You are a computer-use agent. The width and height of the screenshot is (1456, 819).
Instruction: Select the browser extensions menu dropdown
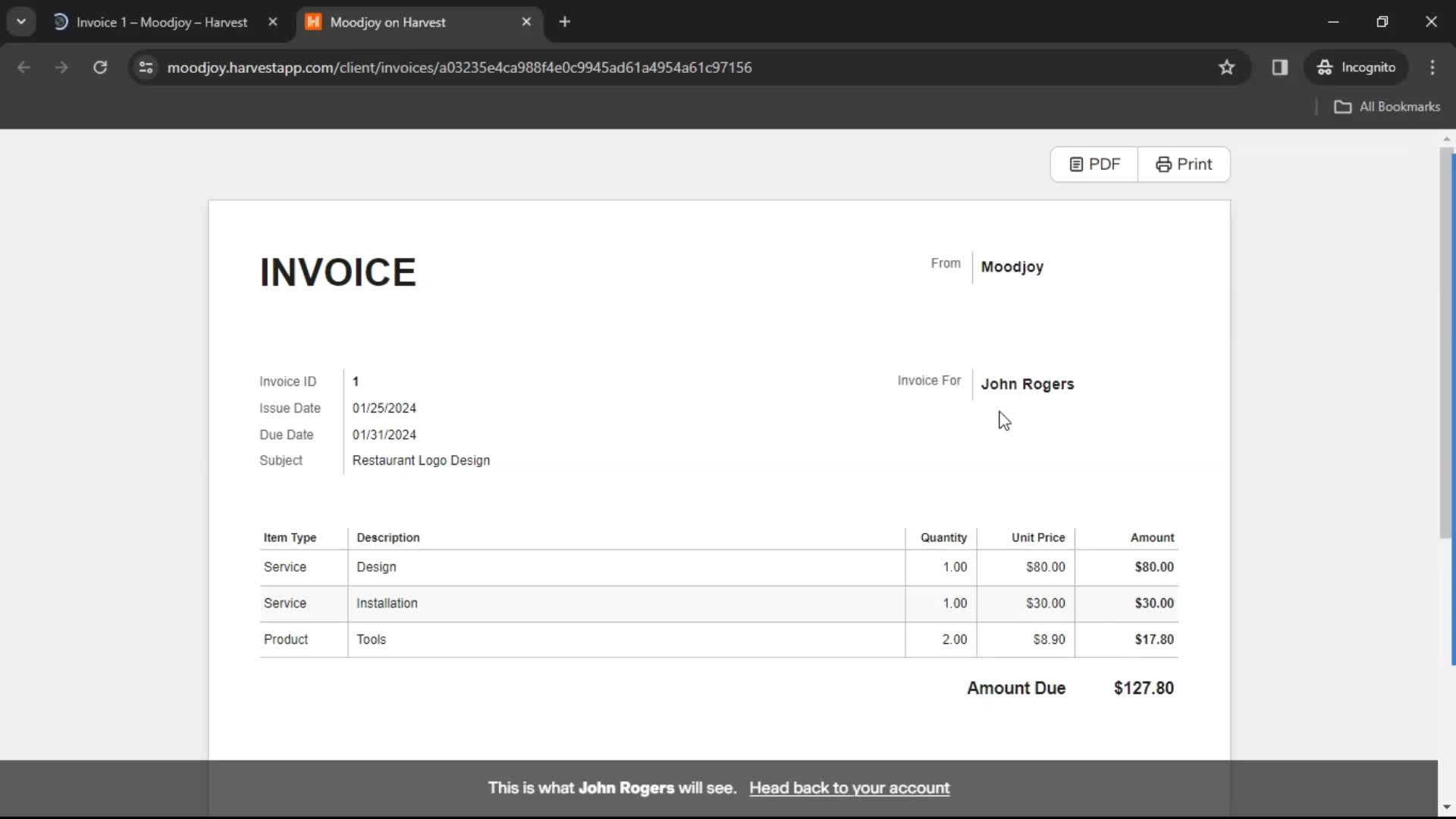click(1281, 67)
